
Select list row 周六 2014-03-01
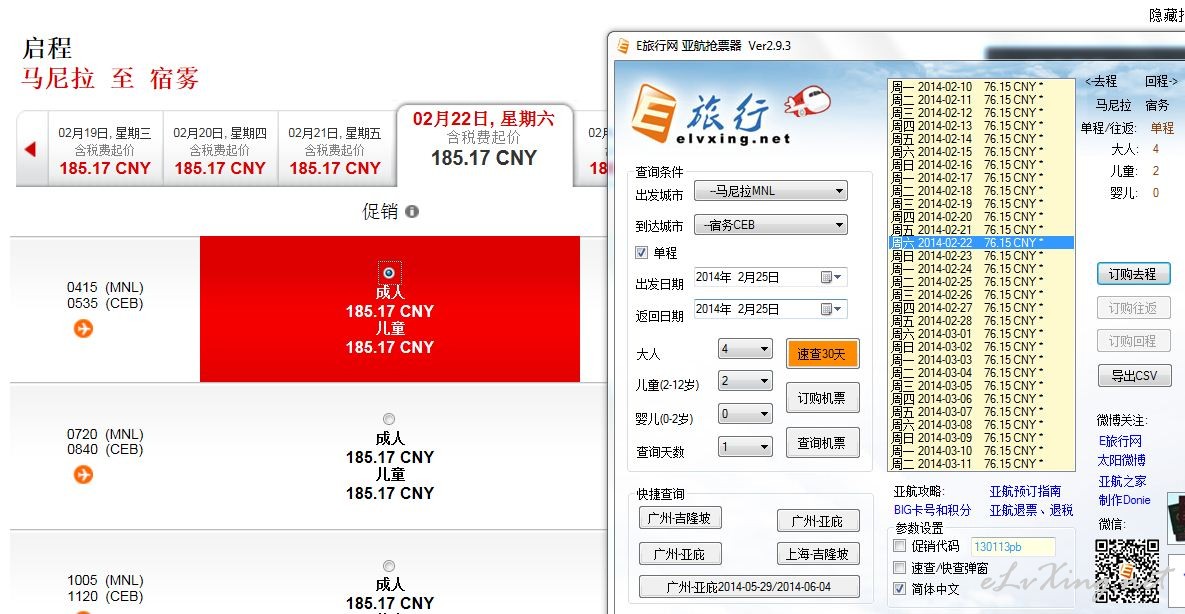click(x=980, y=333)
